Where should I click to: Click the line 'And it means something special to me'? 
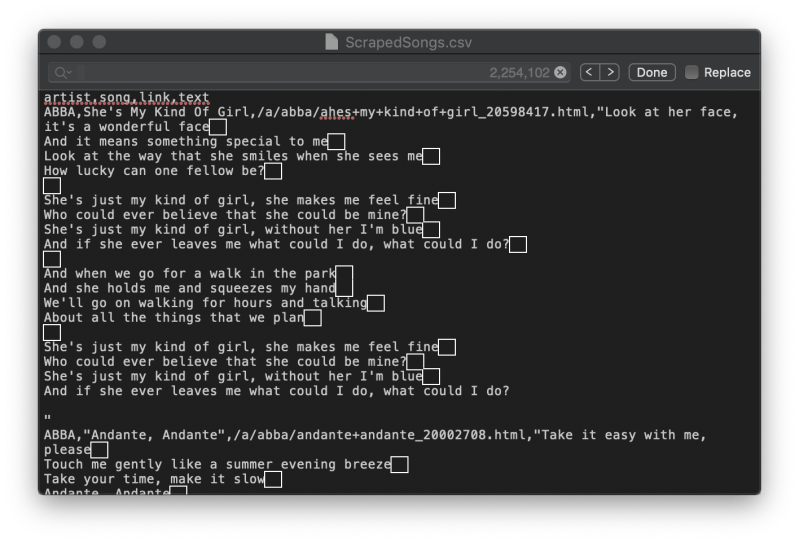pos(185,141)
